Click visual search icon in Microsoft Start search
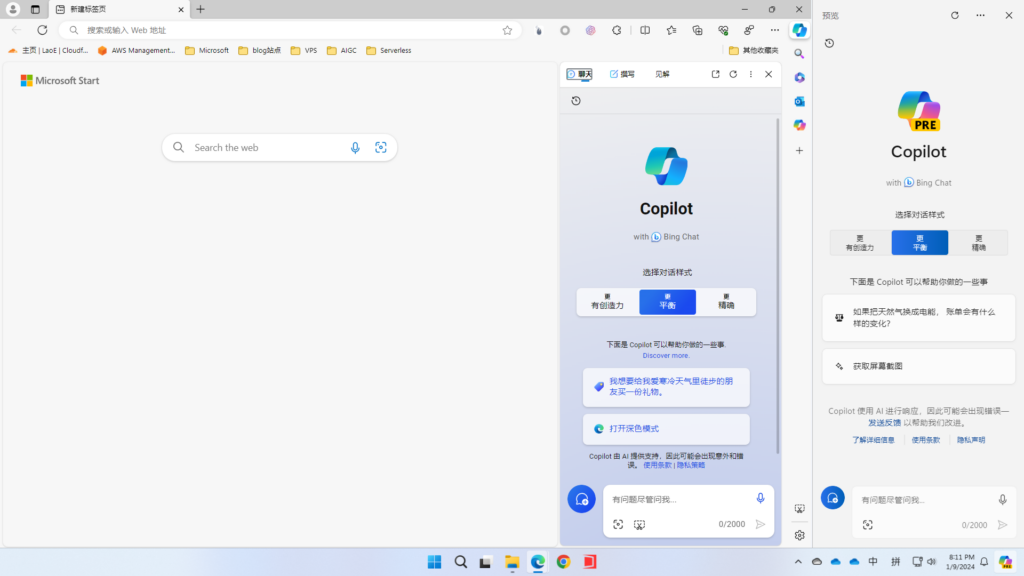This screenshot has width=1024, height=576. click(381, 148)
